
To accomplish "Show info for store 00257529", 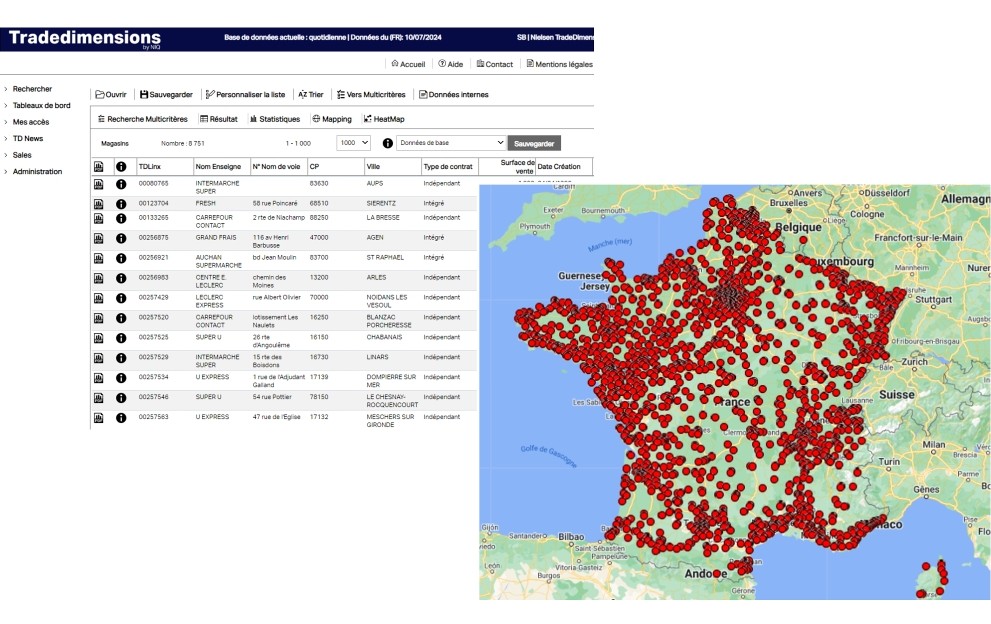I will [x=121, y=358].
